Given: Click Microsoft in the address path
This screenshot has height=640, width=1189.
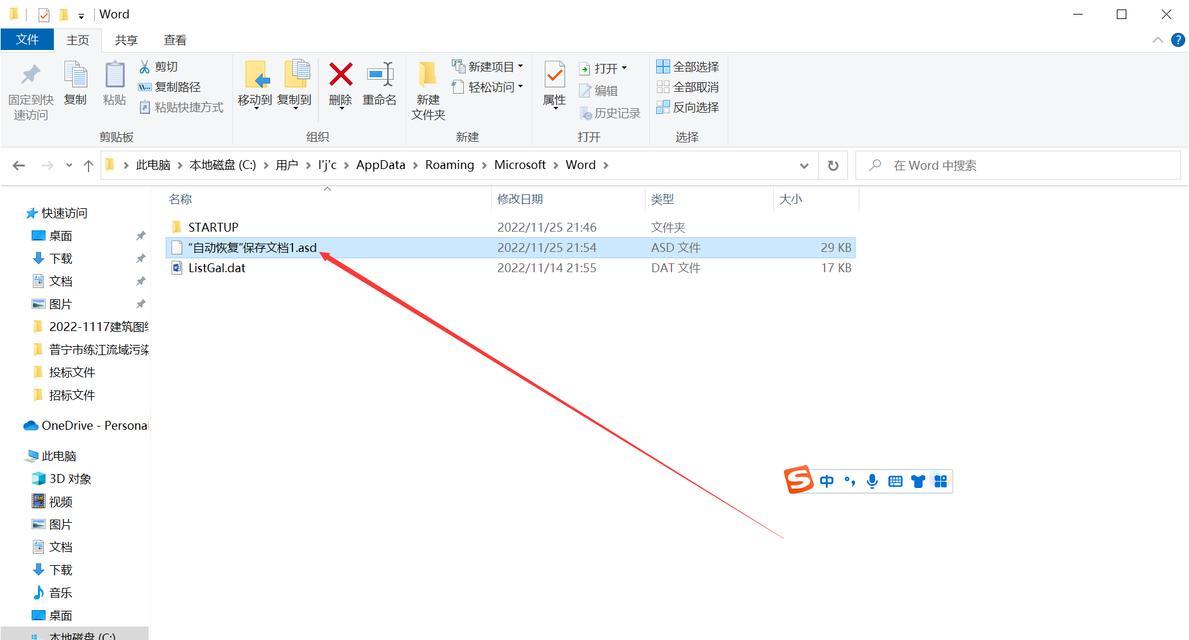Looking at the screenshot, I should (x=519, y=165).
